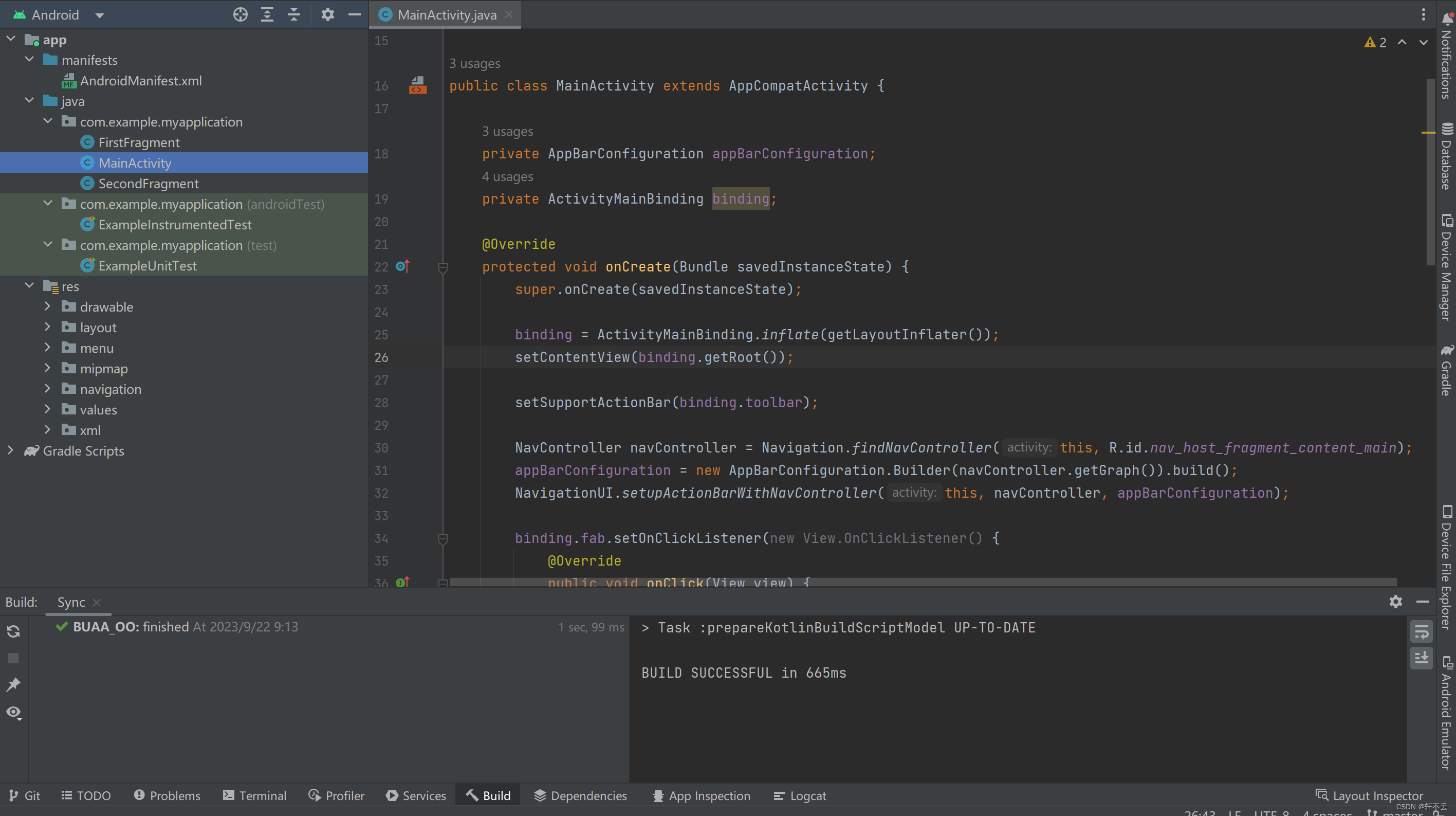Go to next highlighted warning
The image size is (1456, 816).
tap(1424, 42)
